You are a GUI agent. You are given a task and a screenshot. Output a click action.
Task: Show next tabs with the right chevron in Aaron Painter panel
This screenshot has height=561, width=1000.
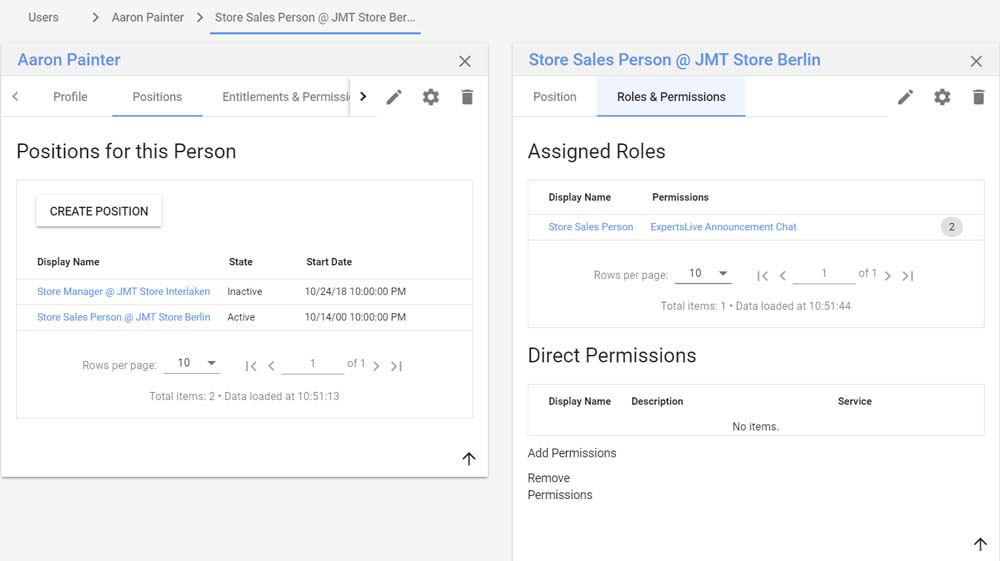click(x=363, y=96)
